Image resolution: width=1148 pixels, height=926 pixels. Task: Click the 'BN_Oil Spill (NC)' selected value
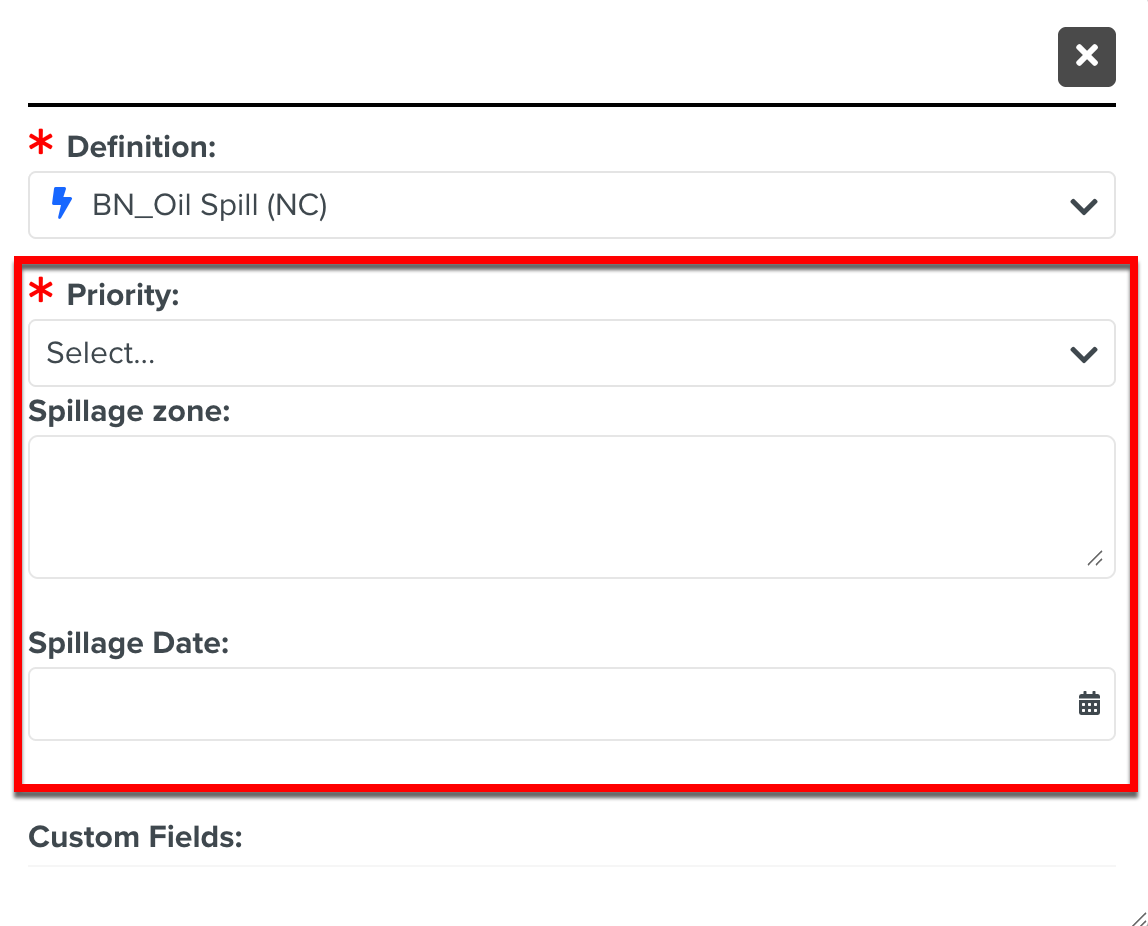[x=210, y=205]
